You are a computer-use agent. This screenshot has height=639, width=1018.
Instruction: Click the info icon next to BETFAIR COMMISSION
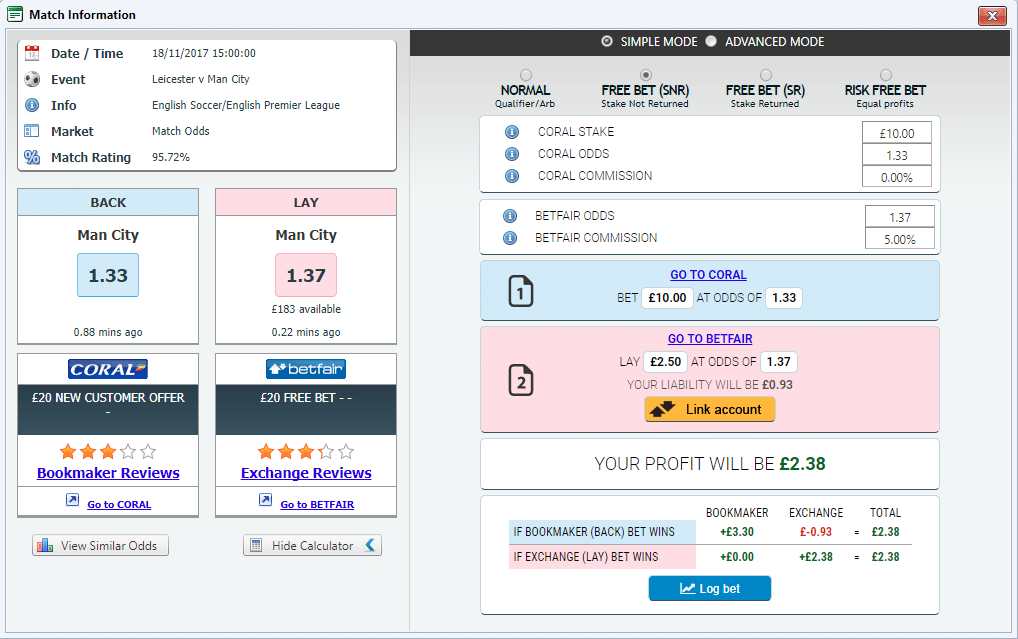tap(511, 238)
